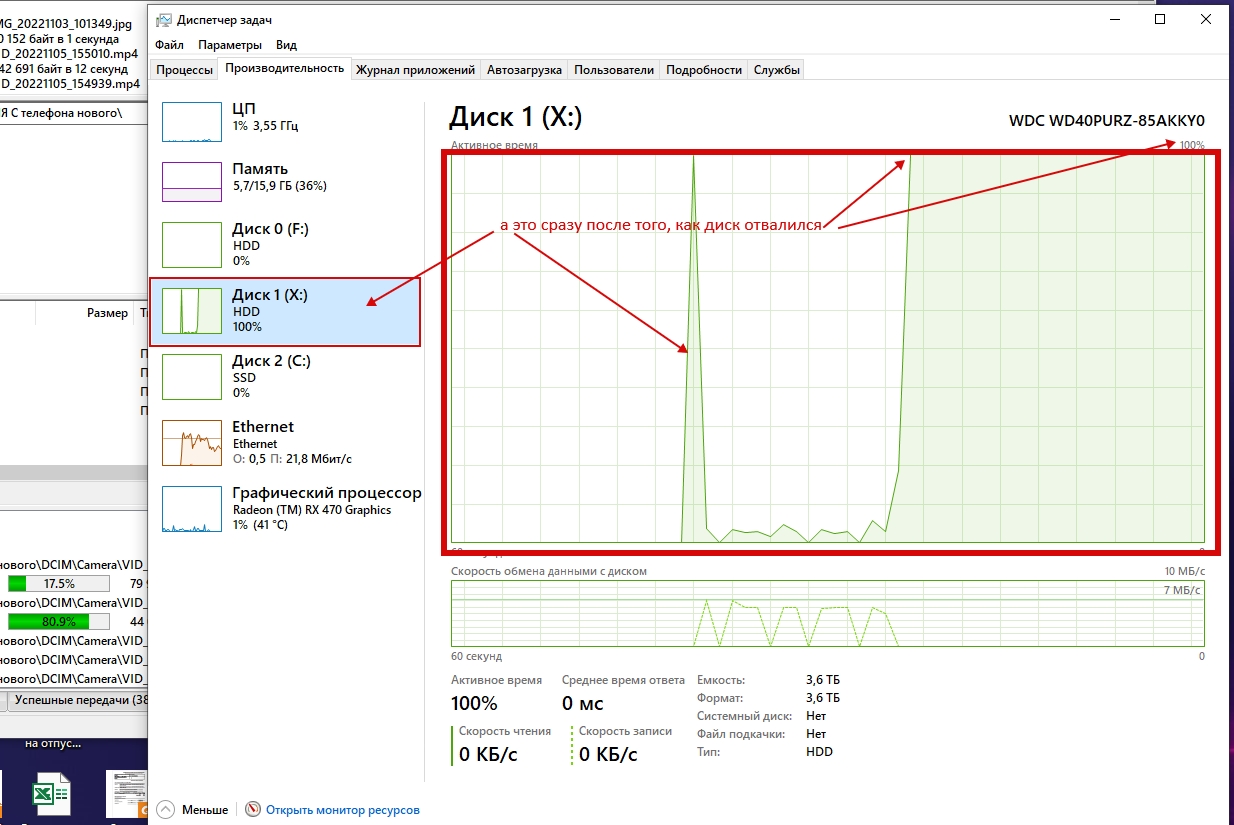The height and width of the screenshot is (825, 1234).
Task: Click the VID_20221105_155010.mp4 log line
Action: point(70,54)
